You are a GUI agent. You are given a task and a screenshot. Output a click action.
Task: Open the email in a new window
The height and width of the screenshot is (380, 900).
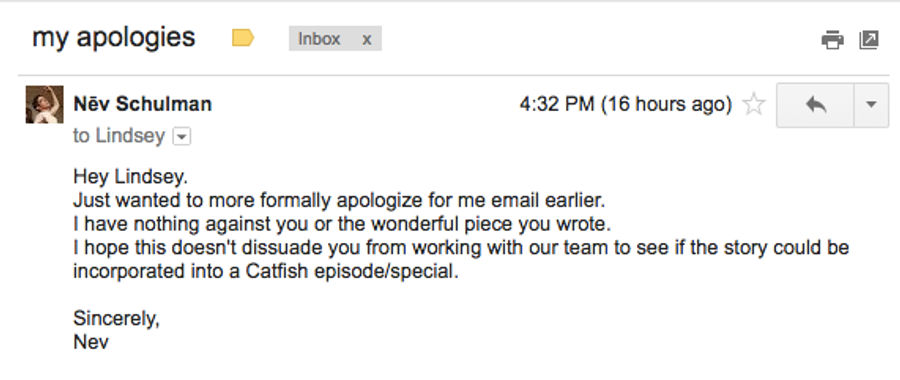[868, 40]
